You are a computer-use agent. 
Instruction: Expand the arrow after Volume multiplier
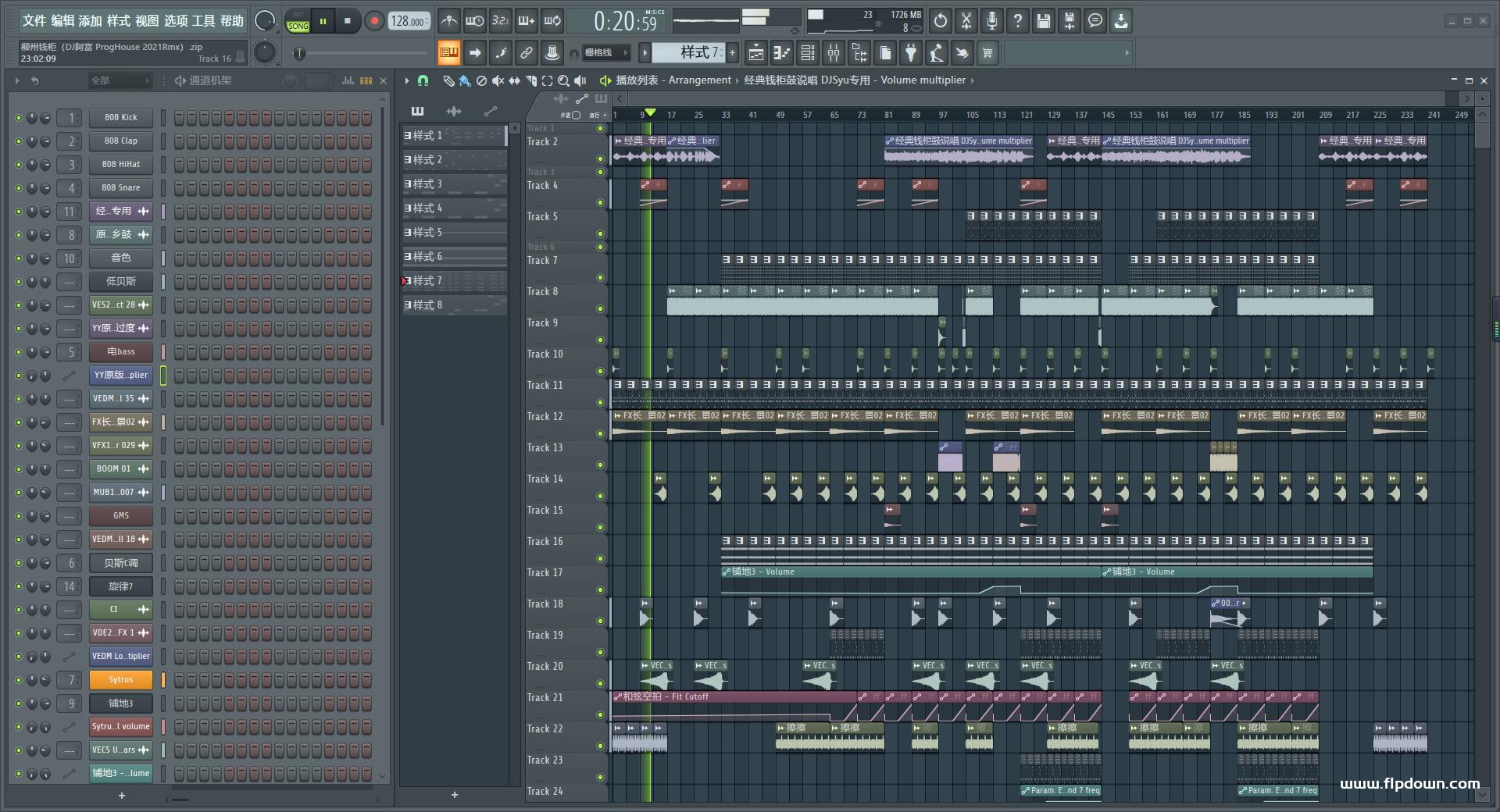pyautogui.click(x=972, y=80)
